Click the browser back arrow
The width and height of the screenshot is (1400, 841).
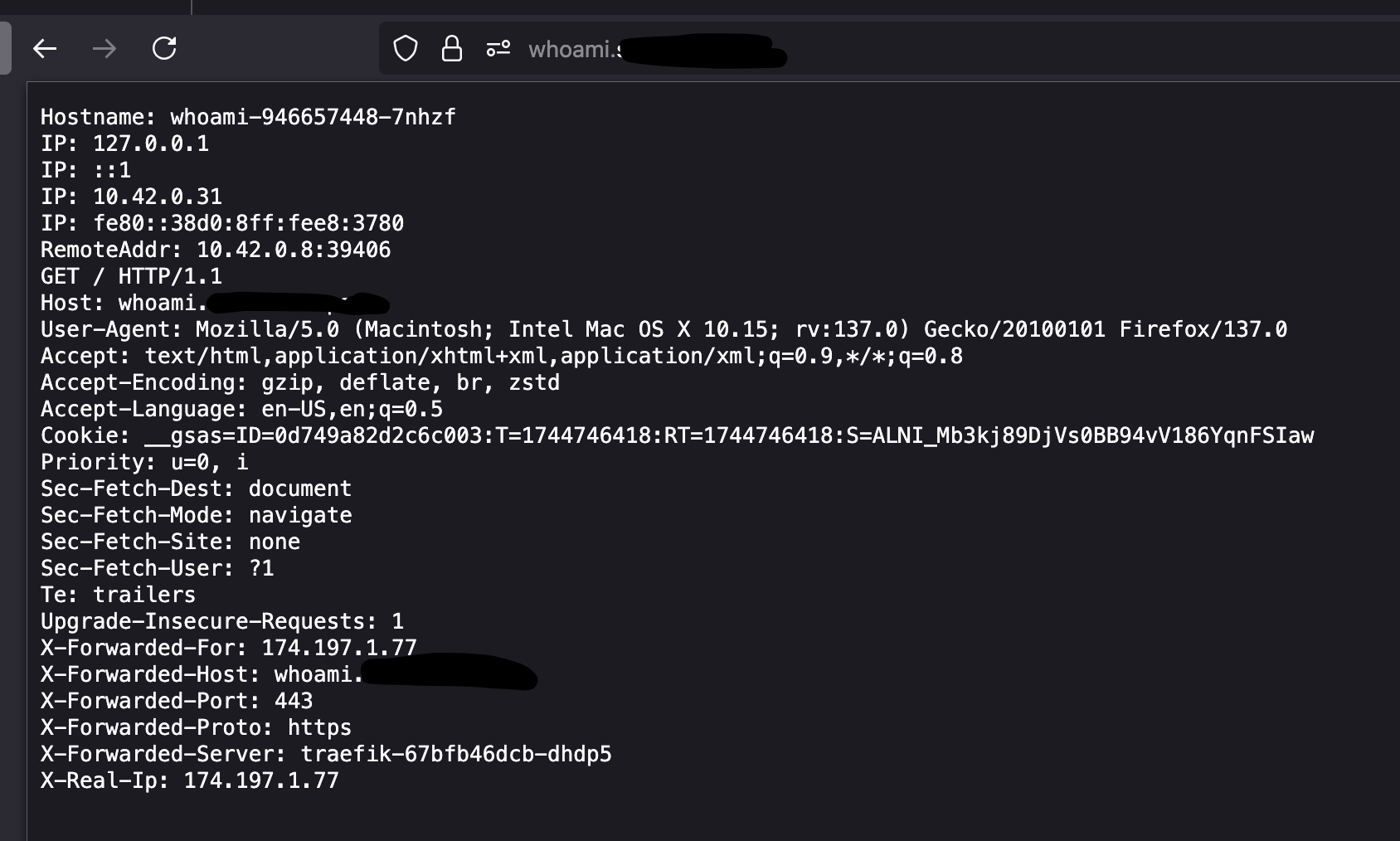(x=45, y=49)
